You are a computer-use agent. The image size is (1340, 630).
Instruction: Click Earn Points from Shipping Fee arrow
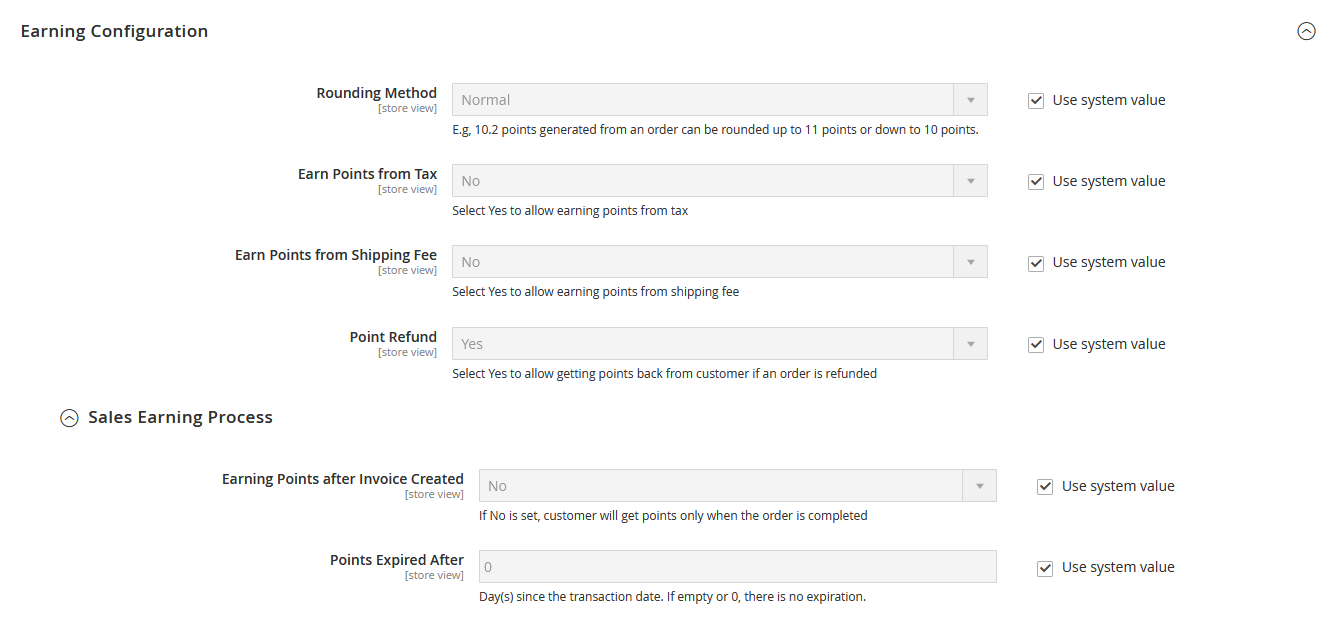(970, 262)
